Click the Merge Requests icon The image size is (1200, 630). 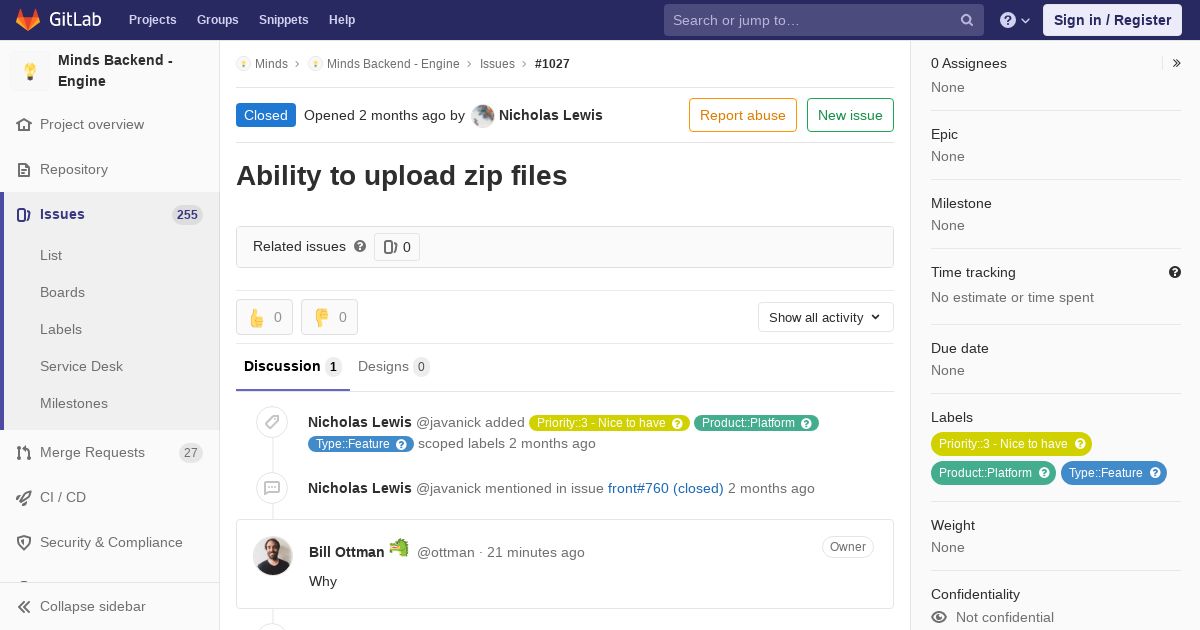(x=24, y=453)
